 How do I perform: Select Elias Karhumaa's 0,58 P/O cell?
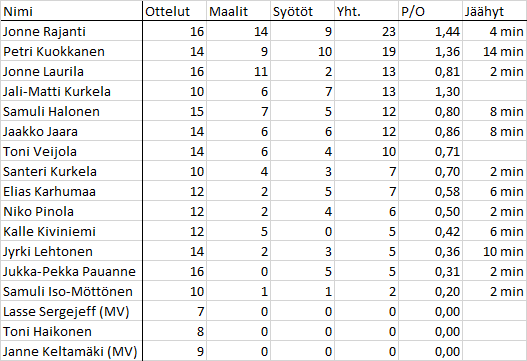pyautogui.click(x=430, y=191)
